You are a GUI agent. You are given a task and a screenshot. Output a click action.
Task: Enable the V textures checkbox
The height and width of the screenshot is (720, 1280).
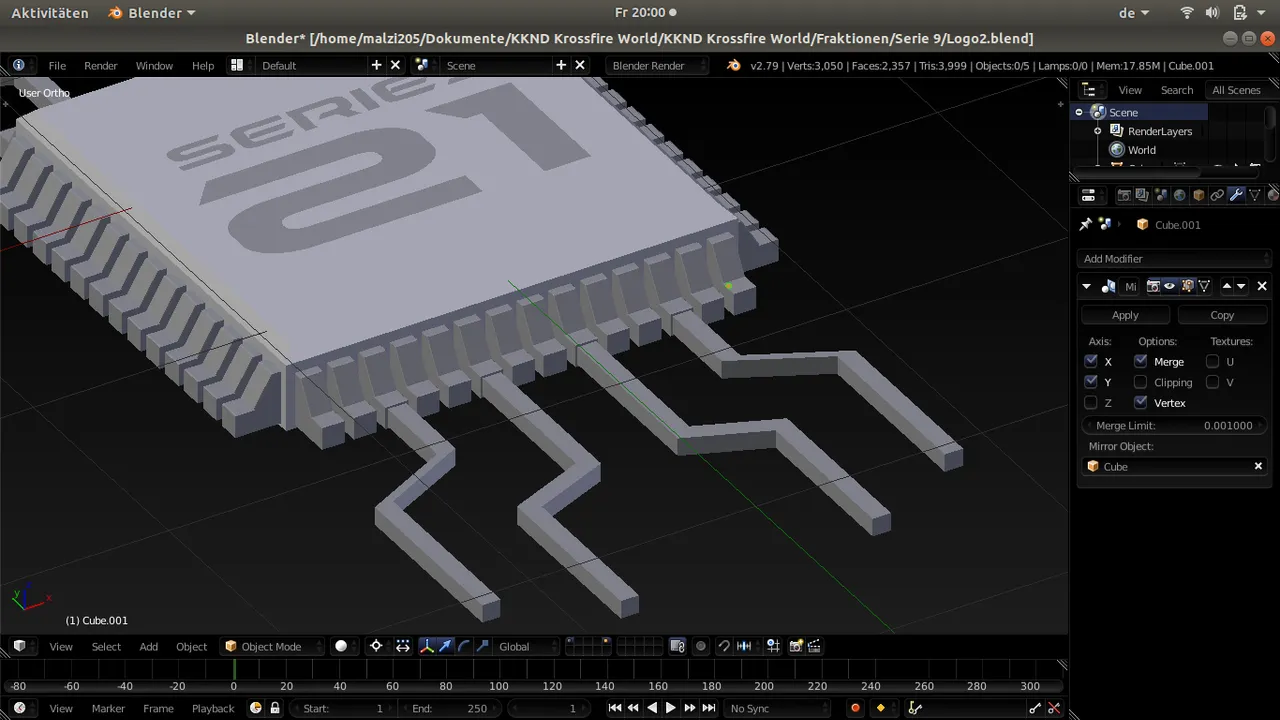point(1213,382)
